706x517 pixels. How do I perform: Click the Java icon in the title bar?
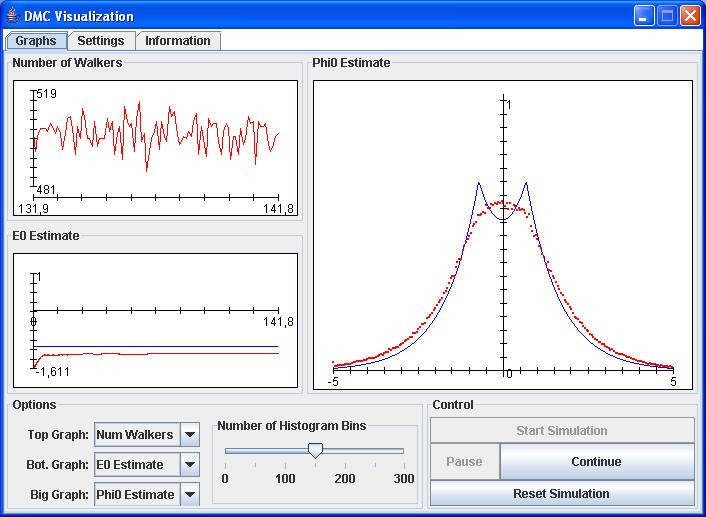(x=12, y=16)
